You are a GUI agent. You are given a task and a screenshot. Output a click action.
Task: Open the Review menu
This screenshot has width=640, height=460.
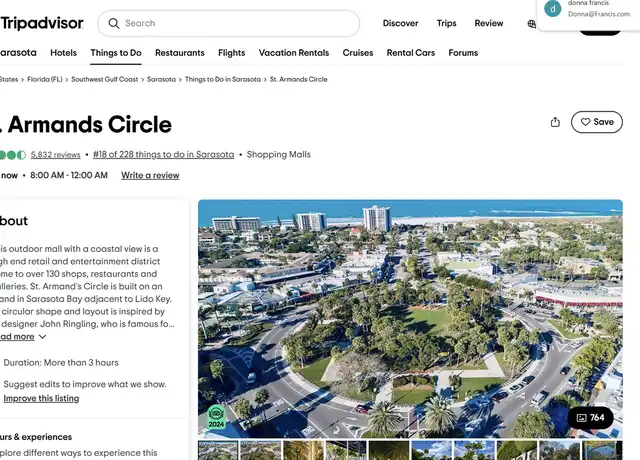[489, 23]
